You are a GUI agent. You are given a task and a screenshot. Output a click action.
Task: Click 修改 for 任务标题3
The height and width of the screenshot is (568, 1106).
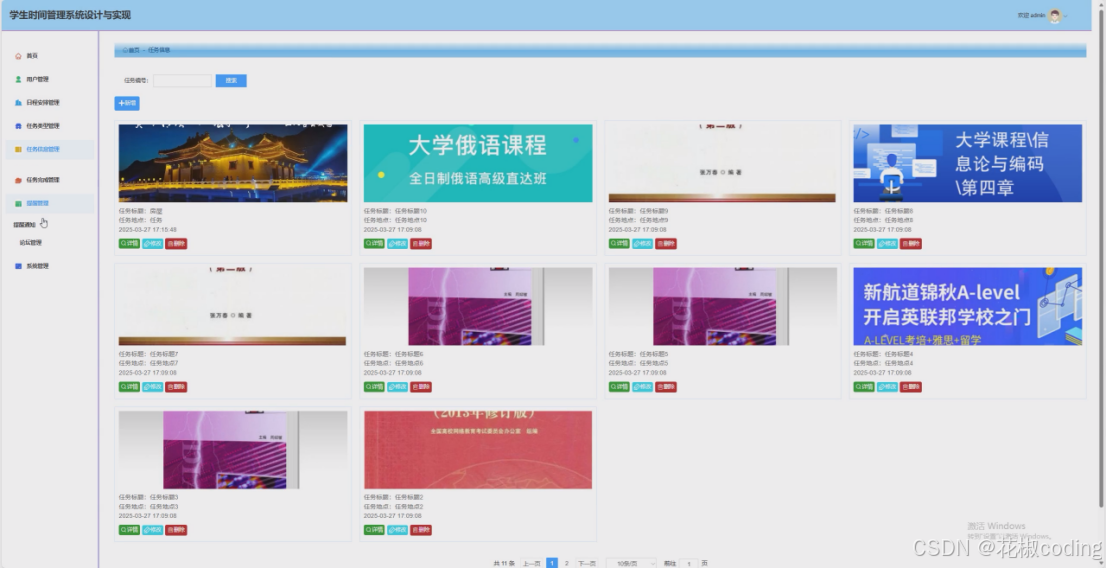(152, 530)
